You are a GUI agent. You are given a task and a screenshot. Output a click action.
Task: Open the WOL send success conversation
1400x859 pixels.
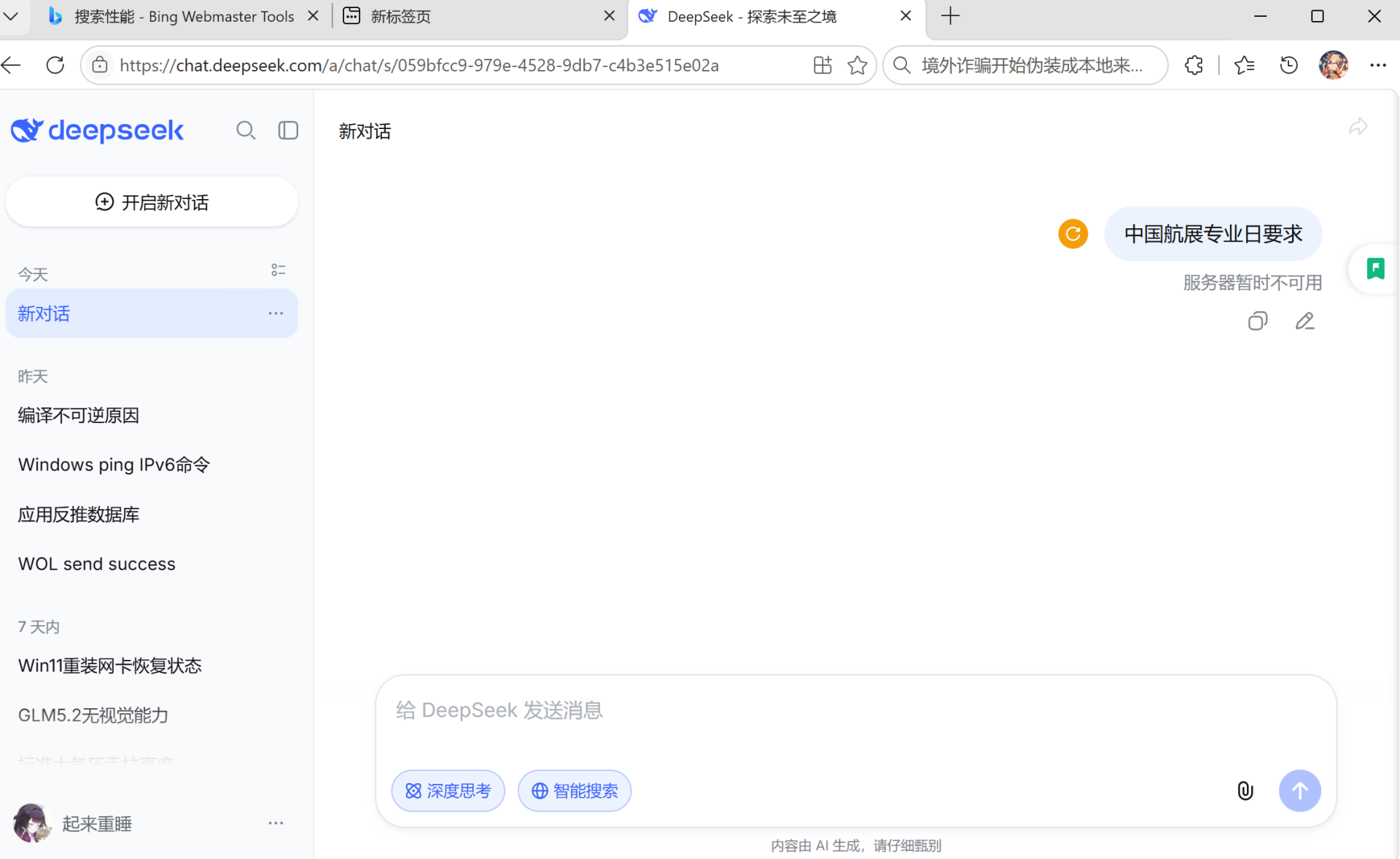click(152, 564)
